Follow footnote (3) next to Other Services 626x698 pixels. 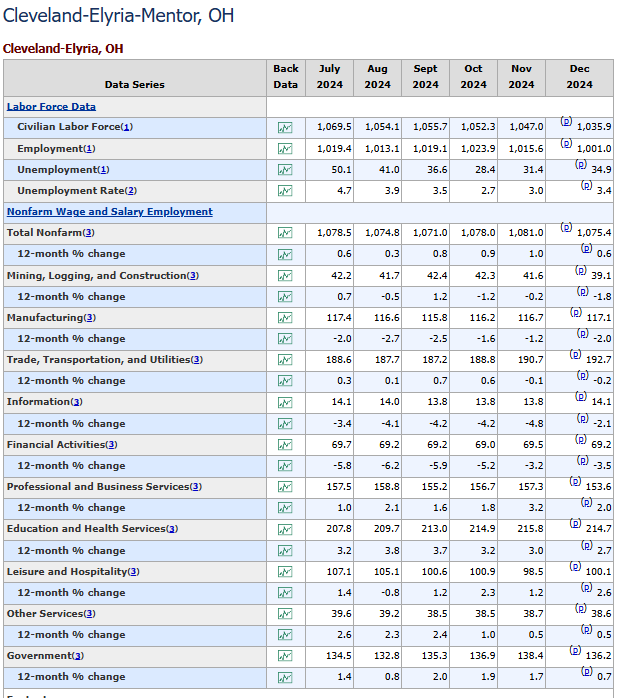[89, 614]
